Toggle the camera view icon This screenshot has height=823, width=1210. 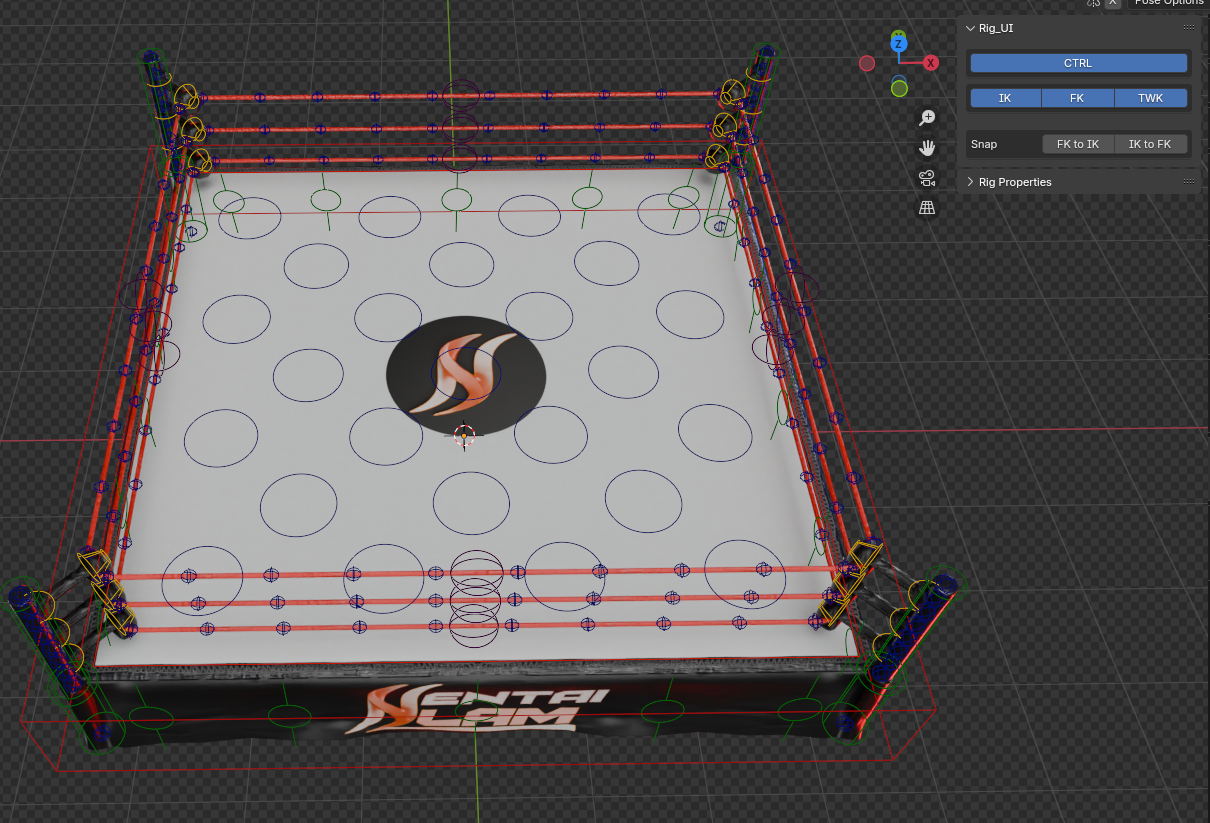[927, 178]
